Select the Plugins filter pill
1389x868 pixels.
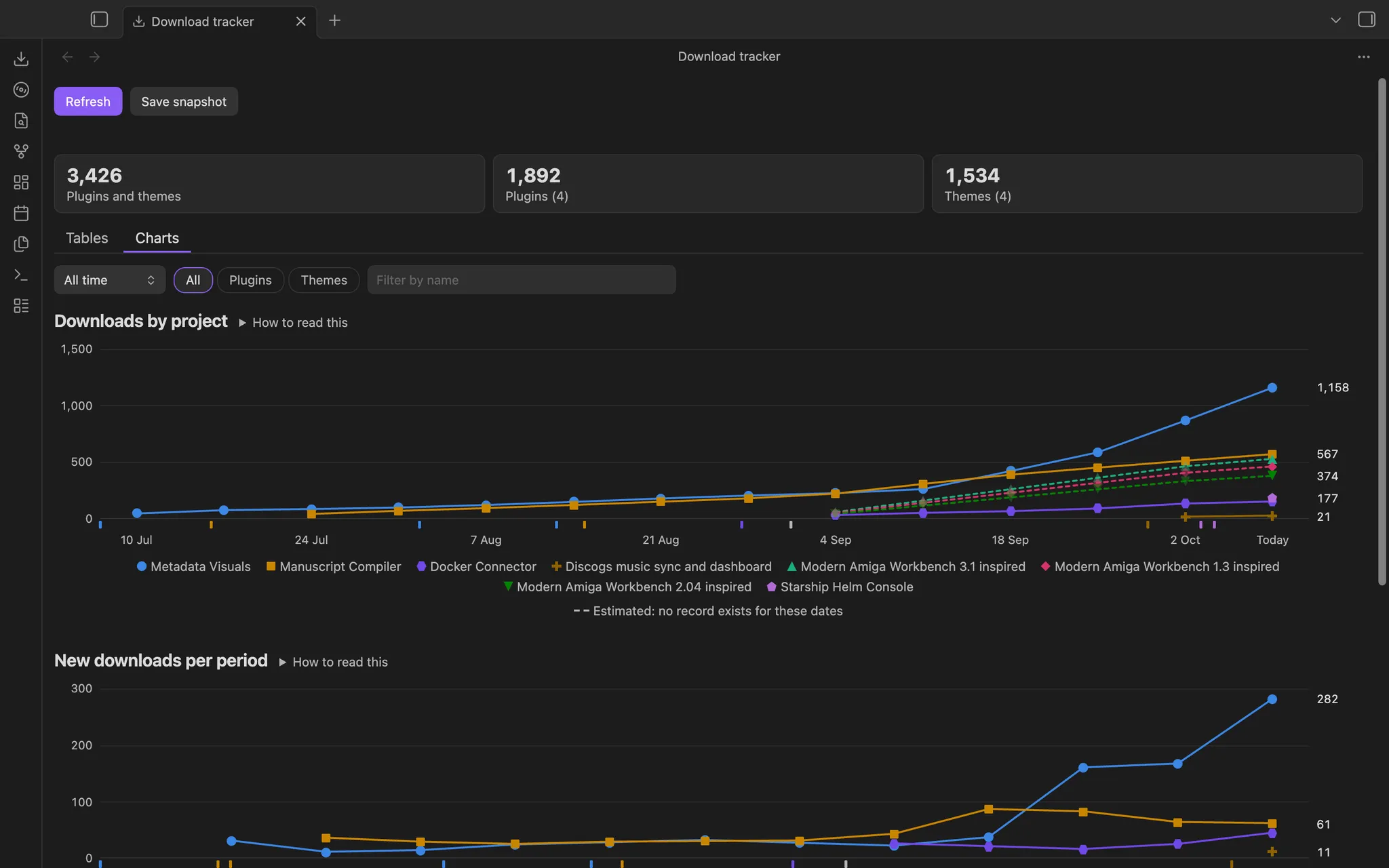250,280
